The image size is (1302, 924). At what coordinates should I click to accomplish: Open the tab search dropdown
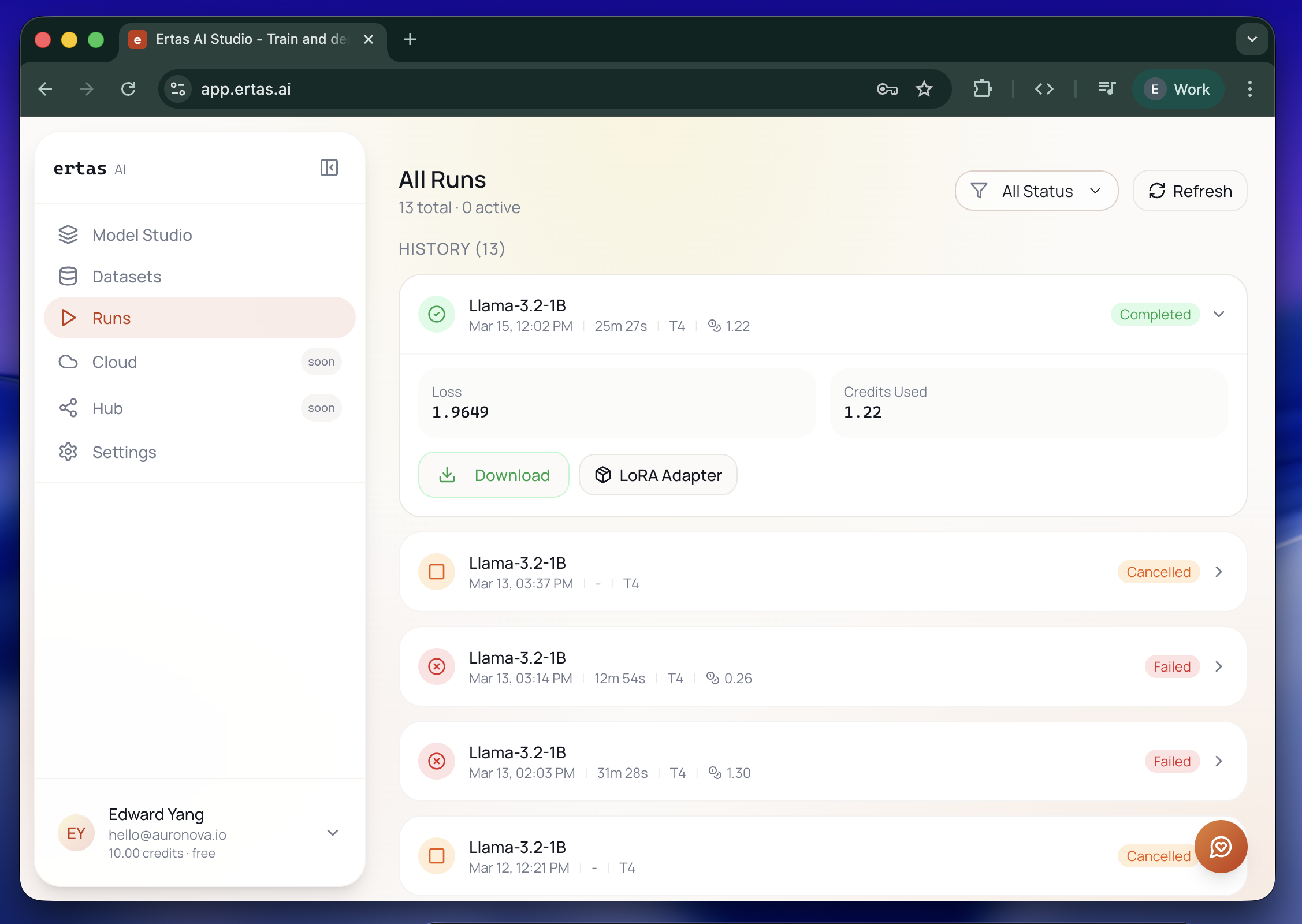(1252, 39)
